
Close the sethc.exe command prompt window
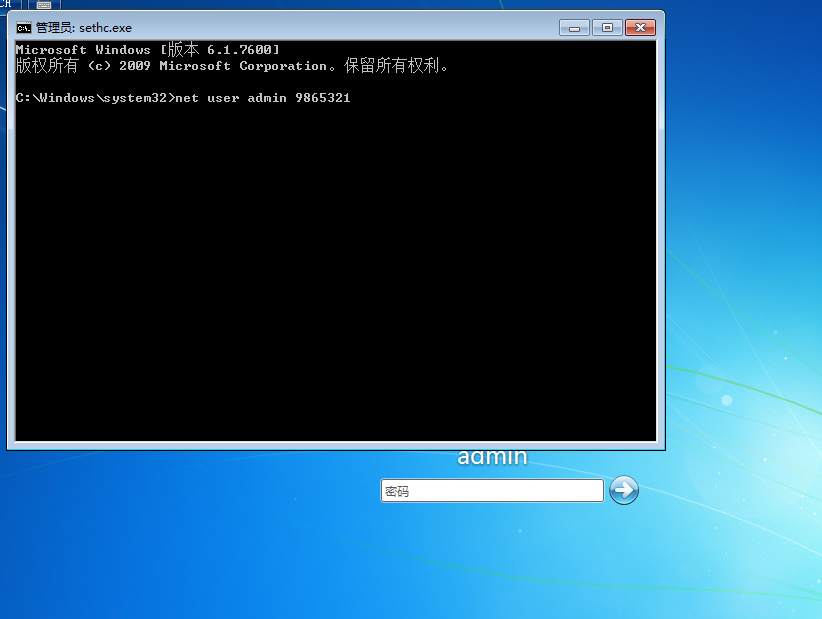(x=639, y=27)
